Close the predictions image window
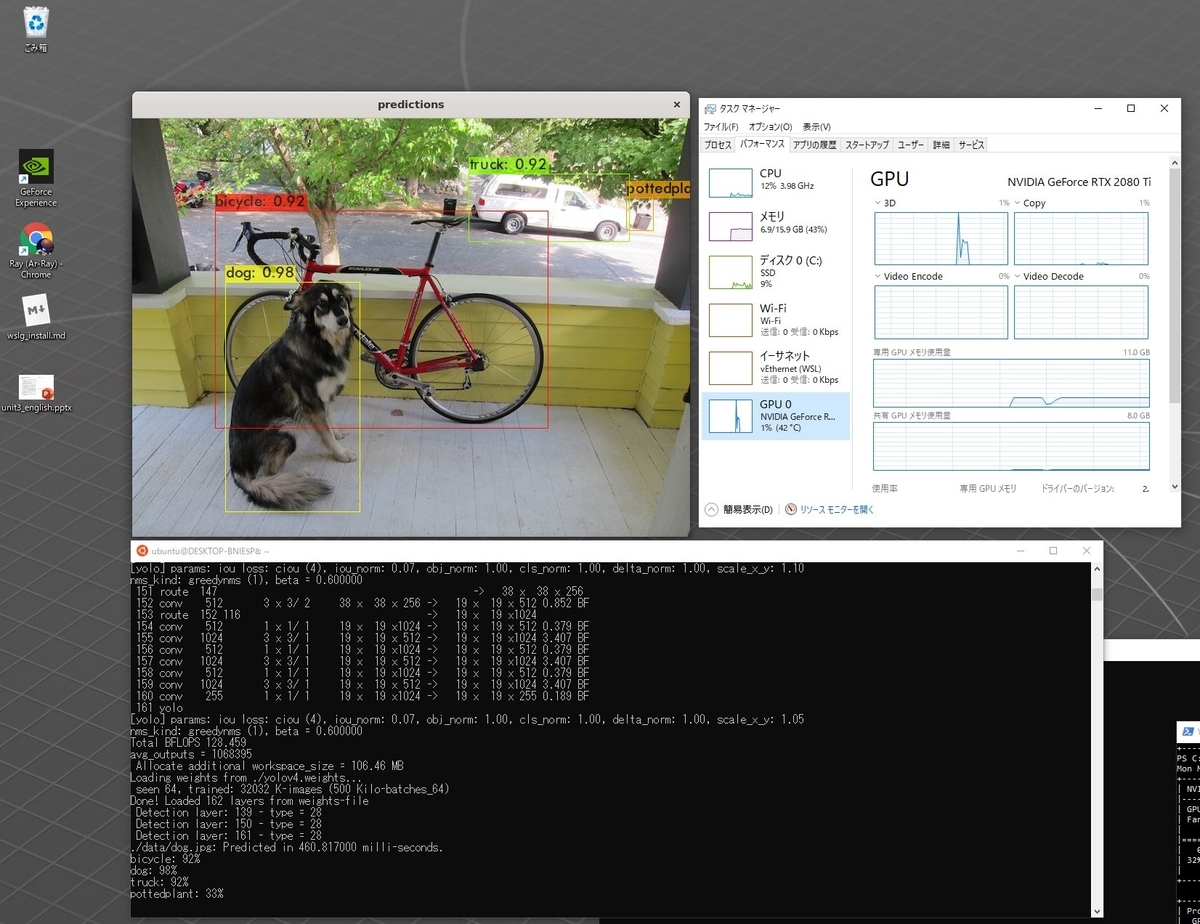 click(677, 104)
